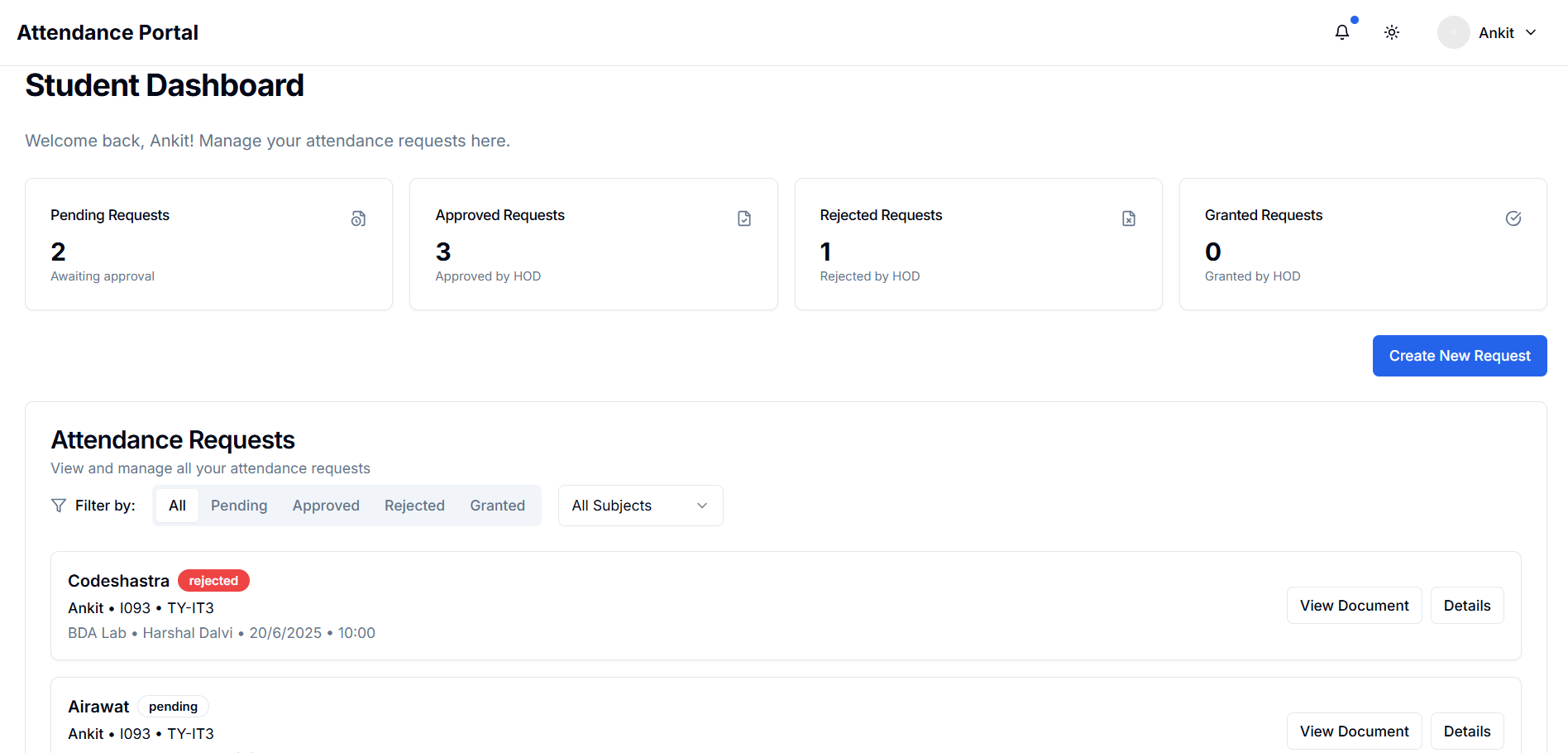This screenshot has width=1568, height=753.
Task: View Document for the Airawat request
Action: tap(1354, 731)
